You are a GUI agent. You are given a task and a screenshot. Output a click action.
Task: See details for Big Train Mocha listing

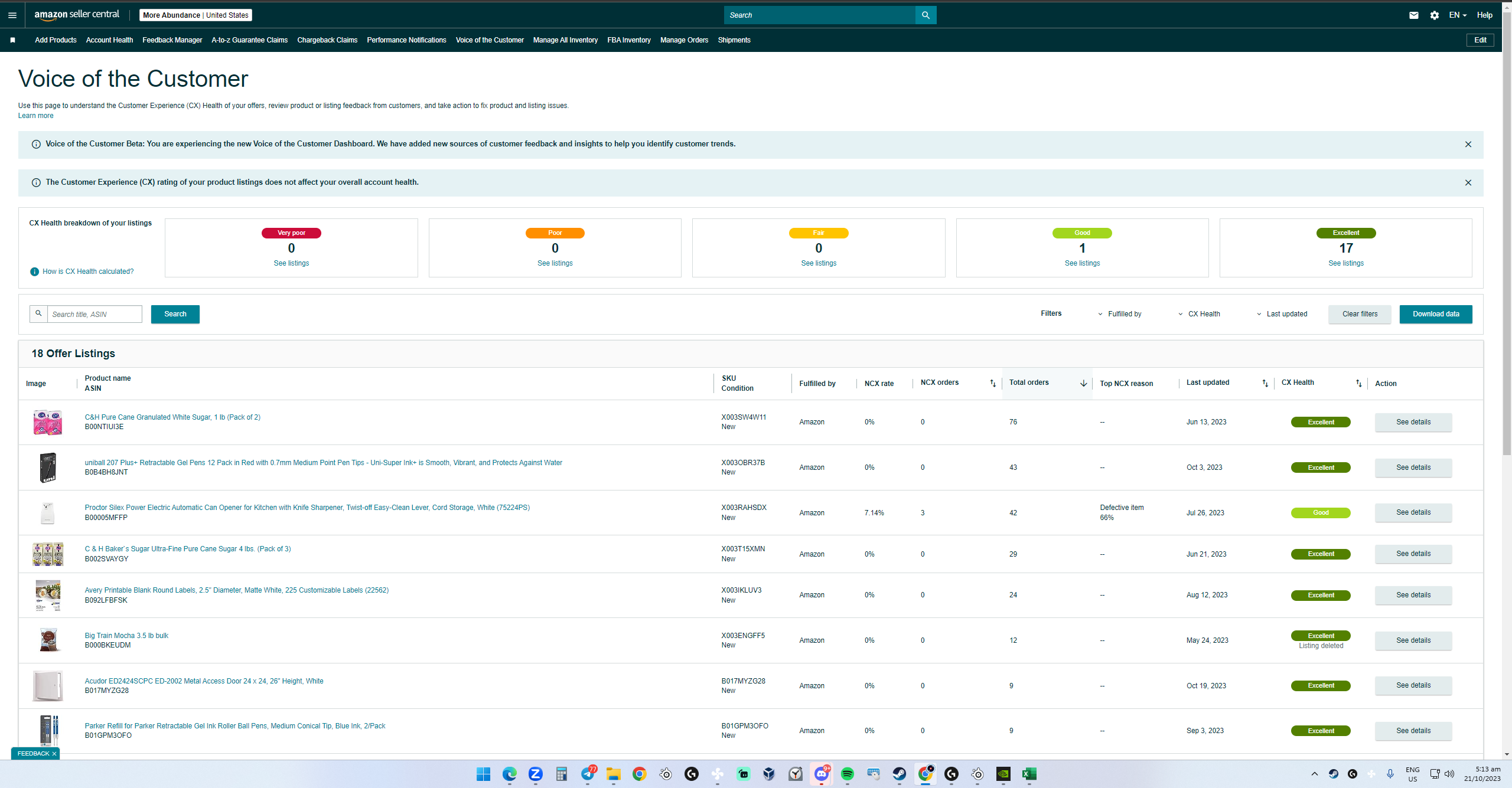(1413, 640)
